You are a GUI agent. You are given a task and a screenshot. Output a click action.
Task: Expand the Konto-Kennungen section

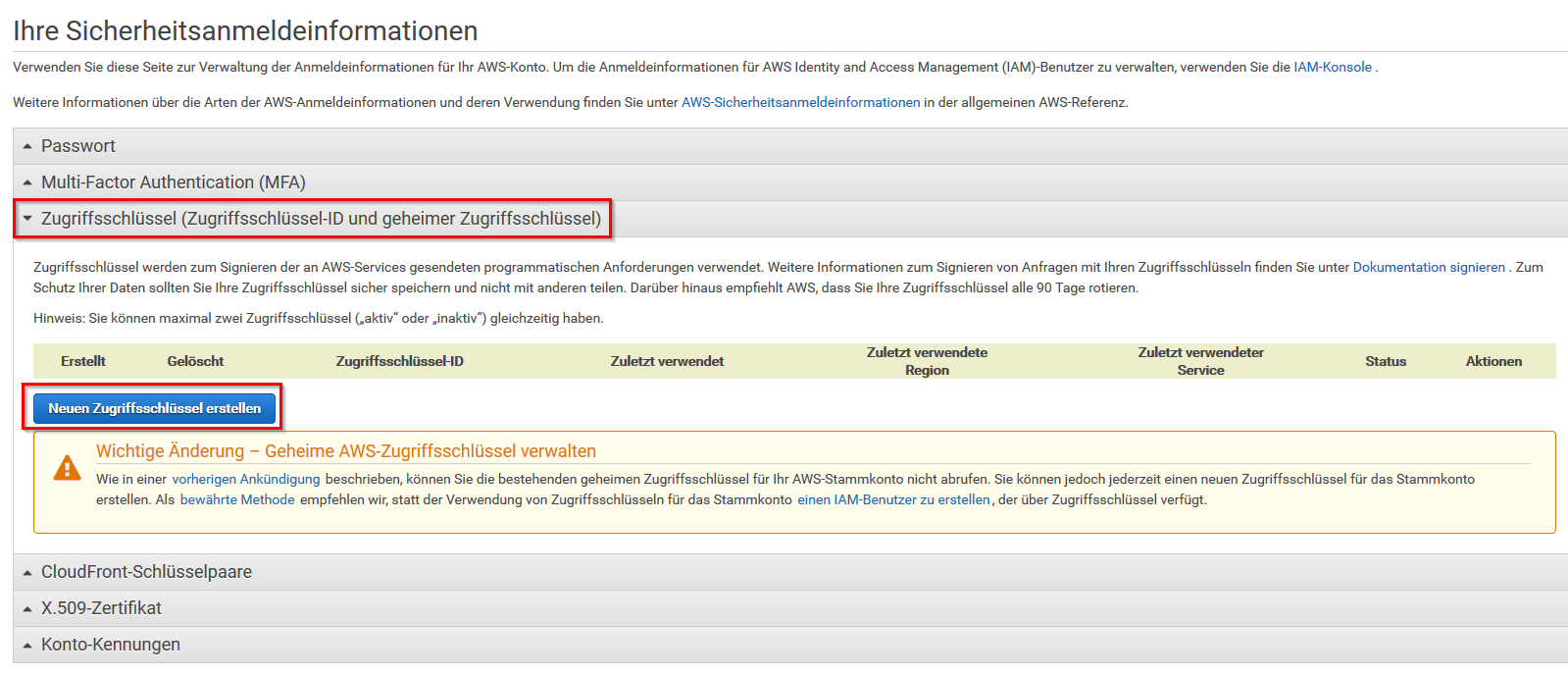tap(110, 645)
